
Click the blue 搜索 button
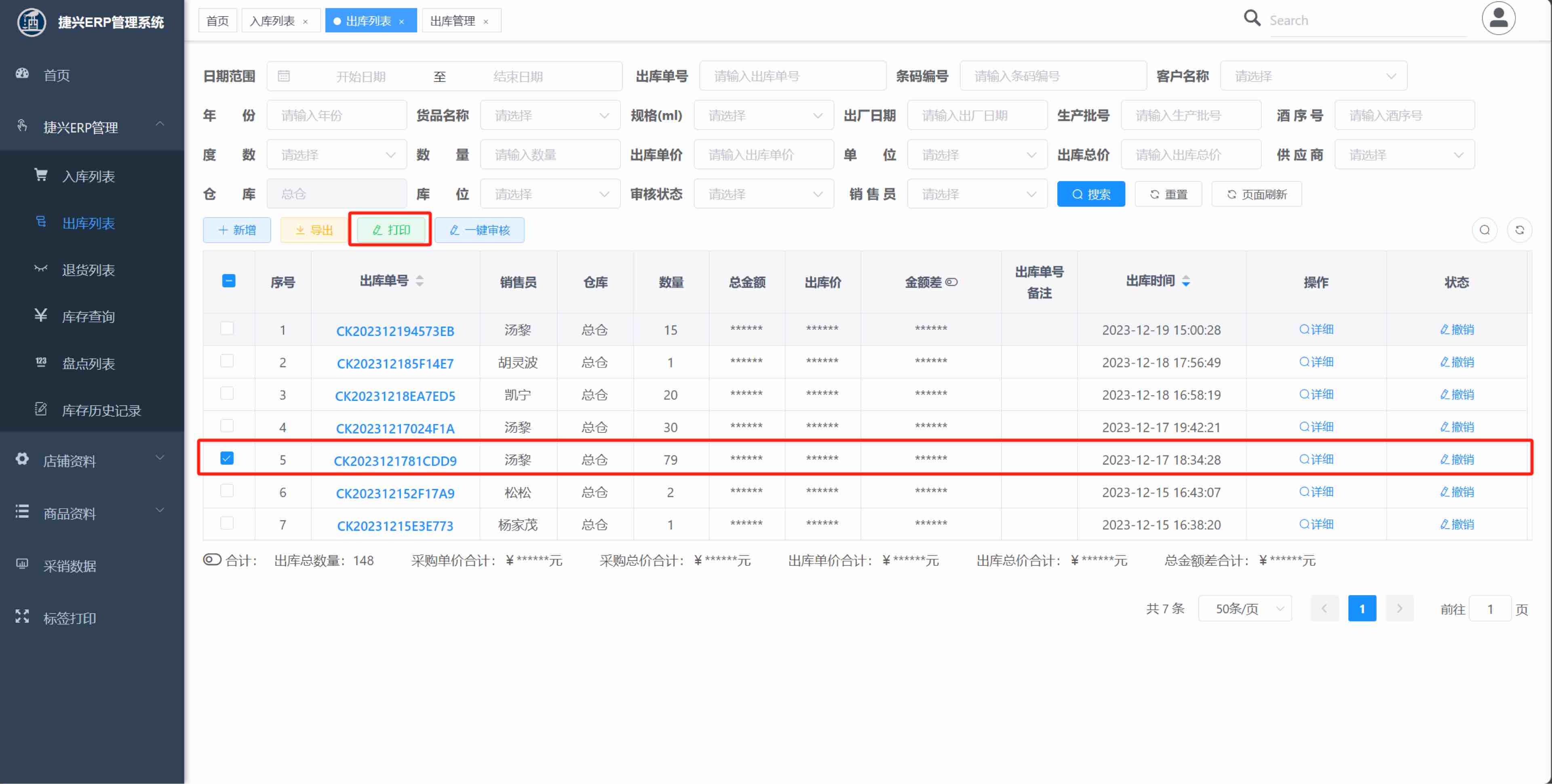pos(1090,194)
